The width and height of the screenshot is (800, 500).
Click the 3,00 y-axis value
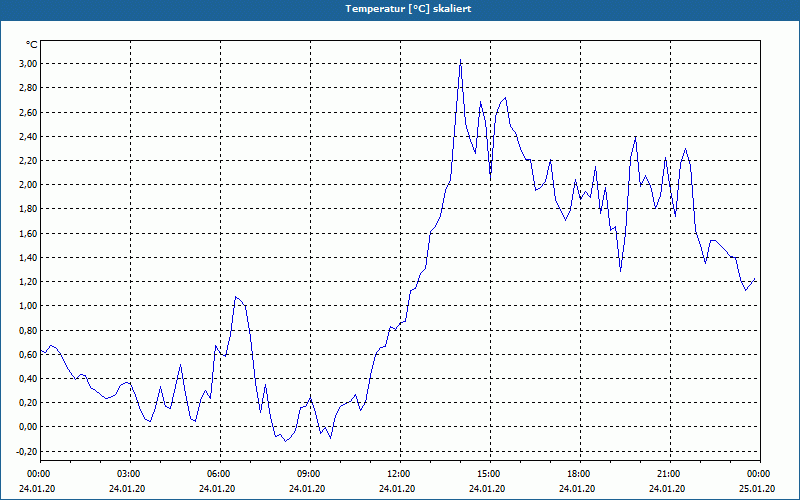(29, 64)
